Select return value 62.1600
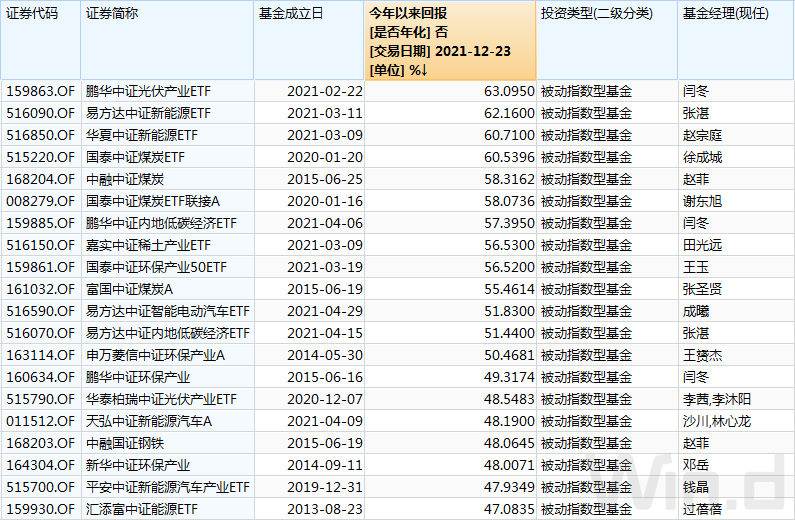Image resolution: width=795 pixels, height=520 pixels. click(509, 114)
